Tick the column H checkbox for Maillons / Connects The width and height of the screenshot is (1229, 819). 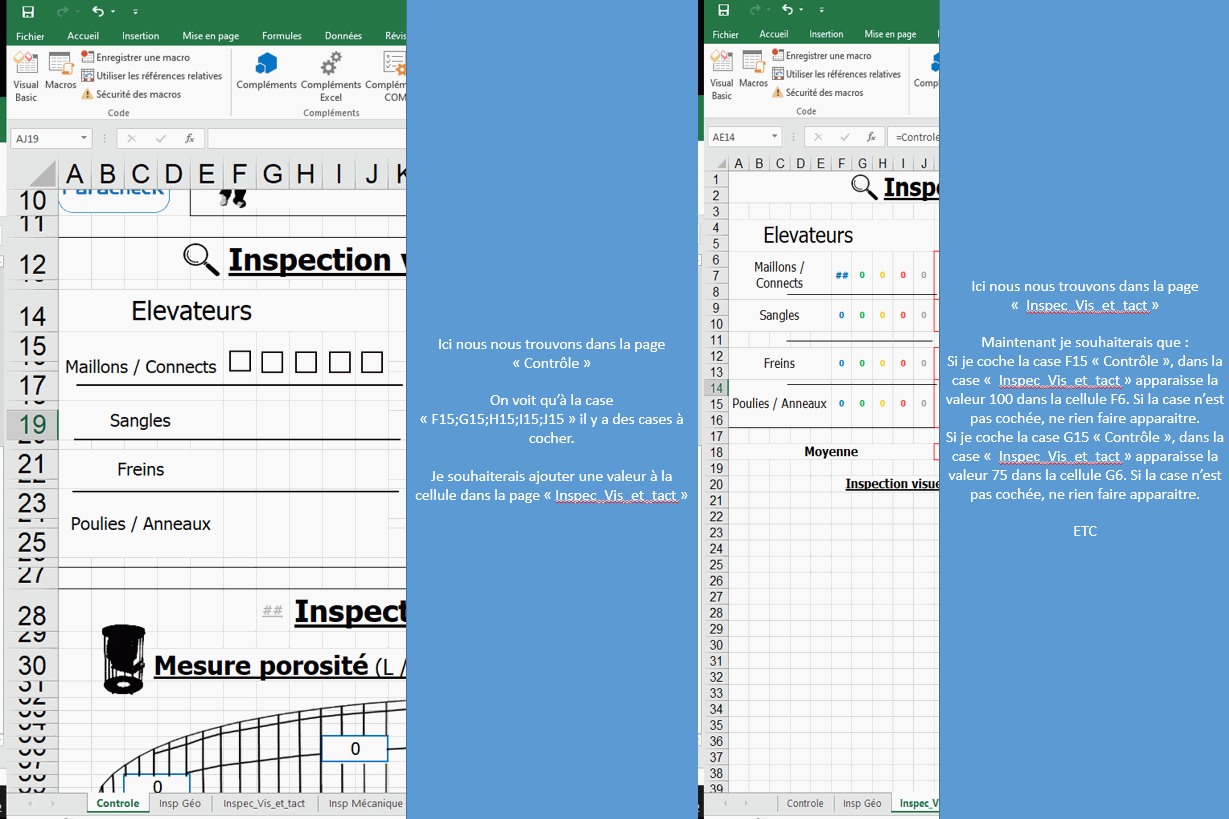pos(306,361)
